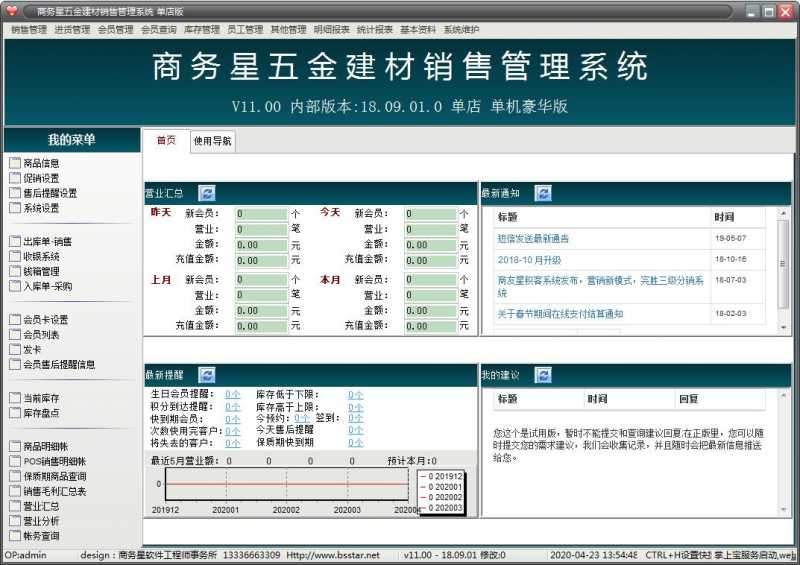Click yesterday's 新会员 value field
The image size is (800, 565).
point(262,214)
